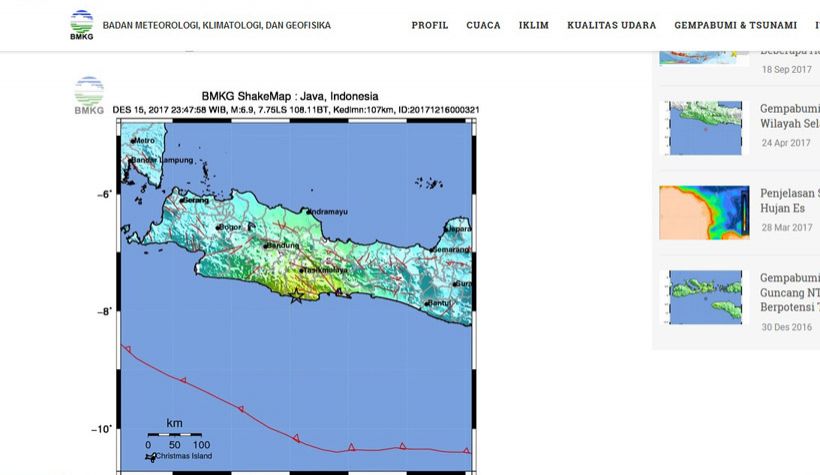Click the BMKG logo in the header

tap(82, 25)
